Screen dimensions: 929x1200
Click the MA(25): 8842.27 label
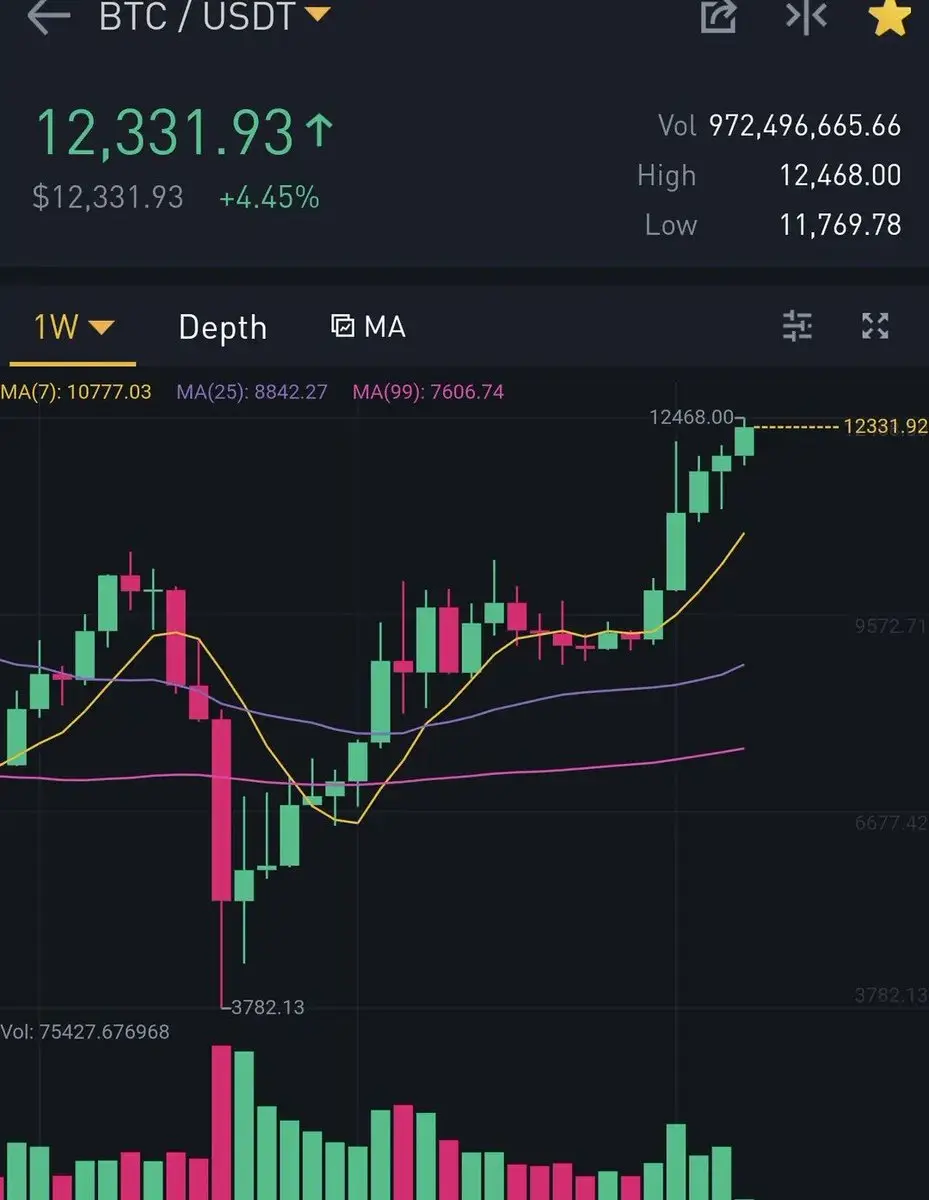click(x=252, y=391)
